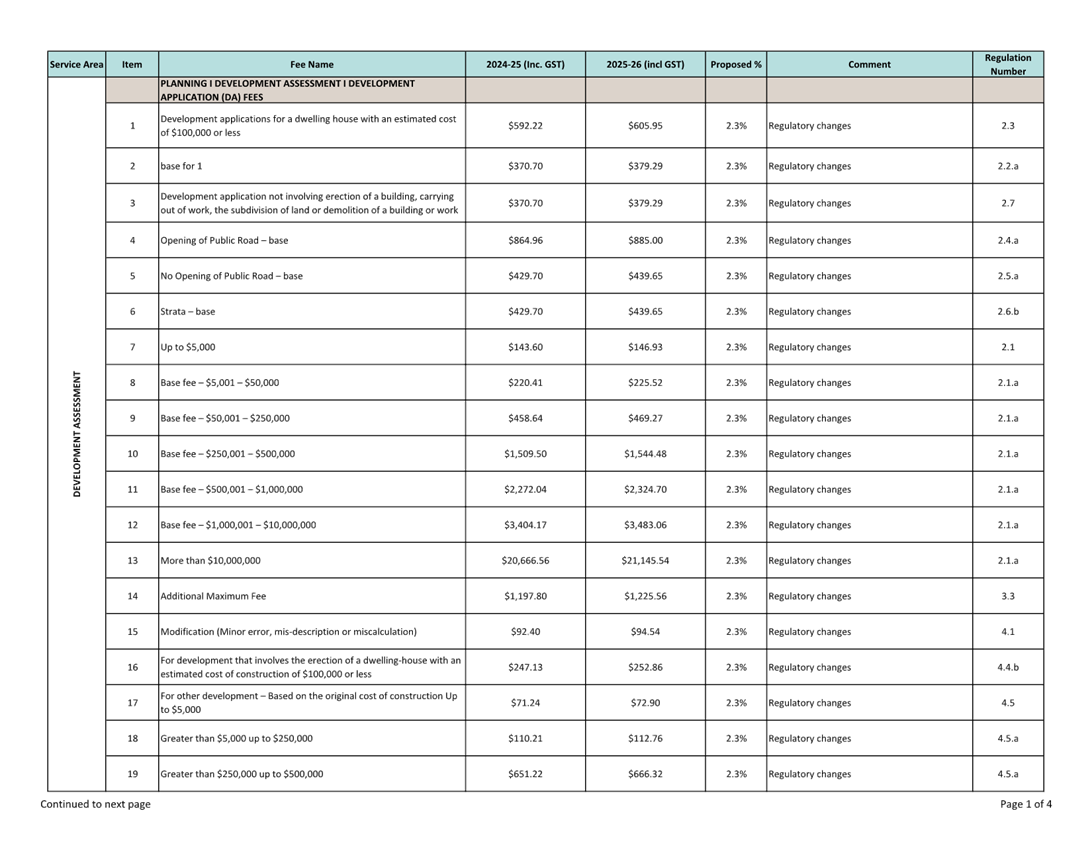The height and width of the screenshot is (844, 1092).
Task: Click the 'Item' column header
Action: [132, 64]
